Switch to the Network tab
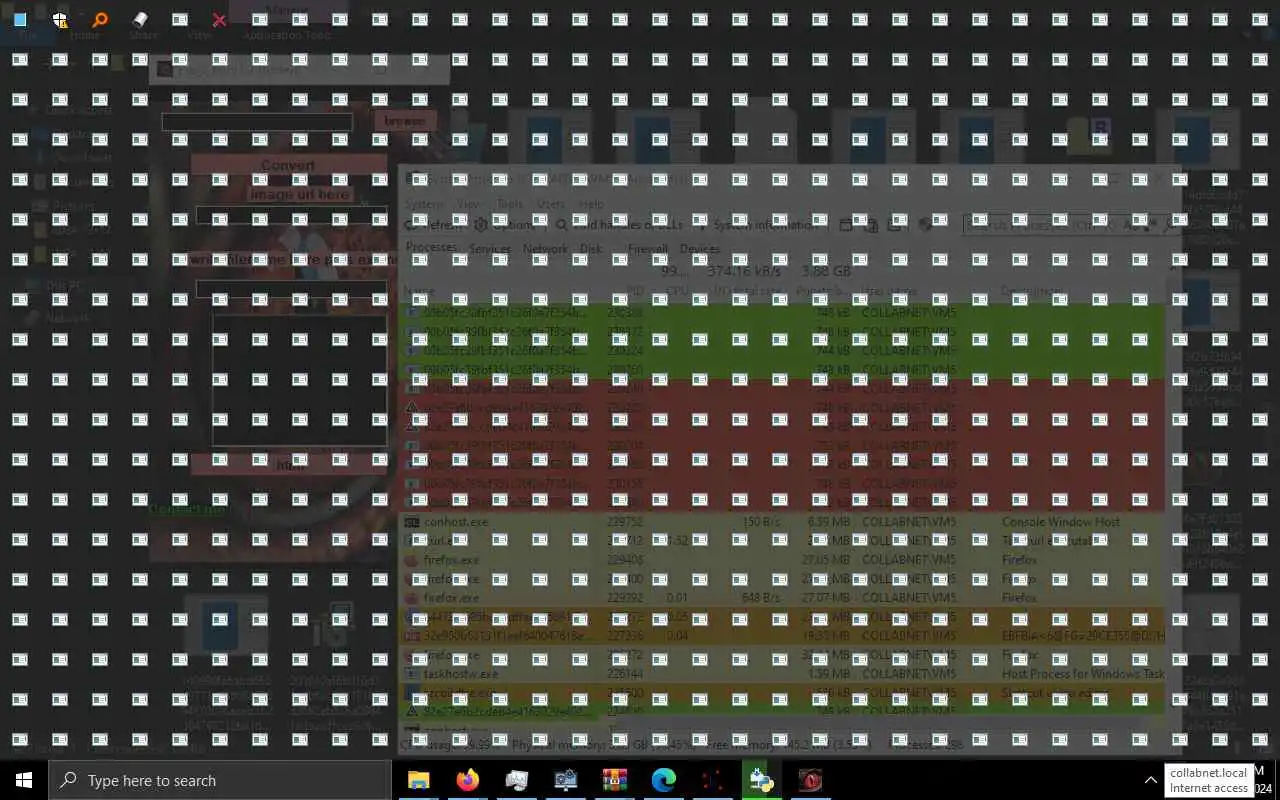This screenshot has width=1280, height=800. point(545,249)
